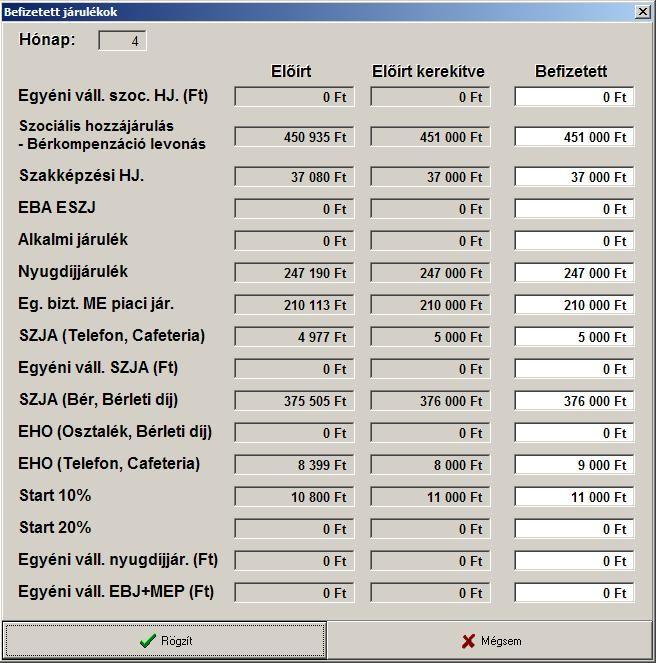The height and width of the screenshot is (663, 656).
Task: Click Előírt value 4 977 Ft
Action: 294,337
